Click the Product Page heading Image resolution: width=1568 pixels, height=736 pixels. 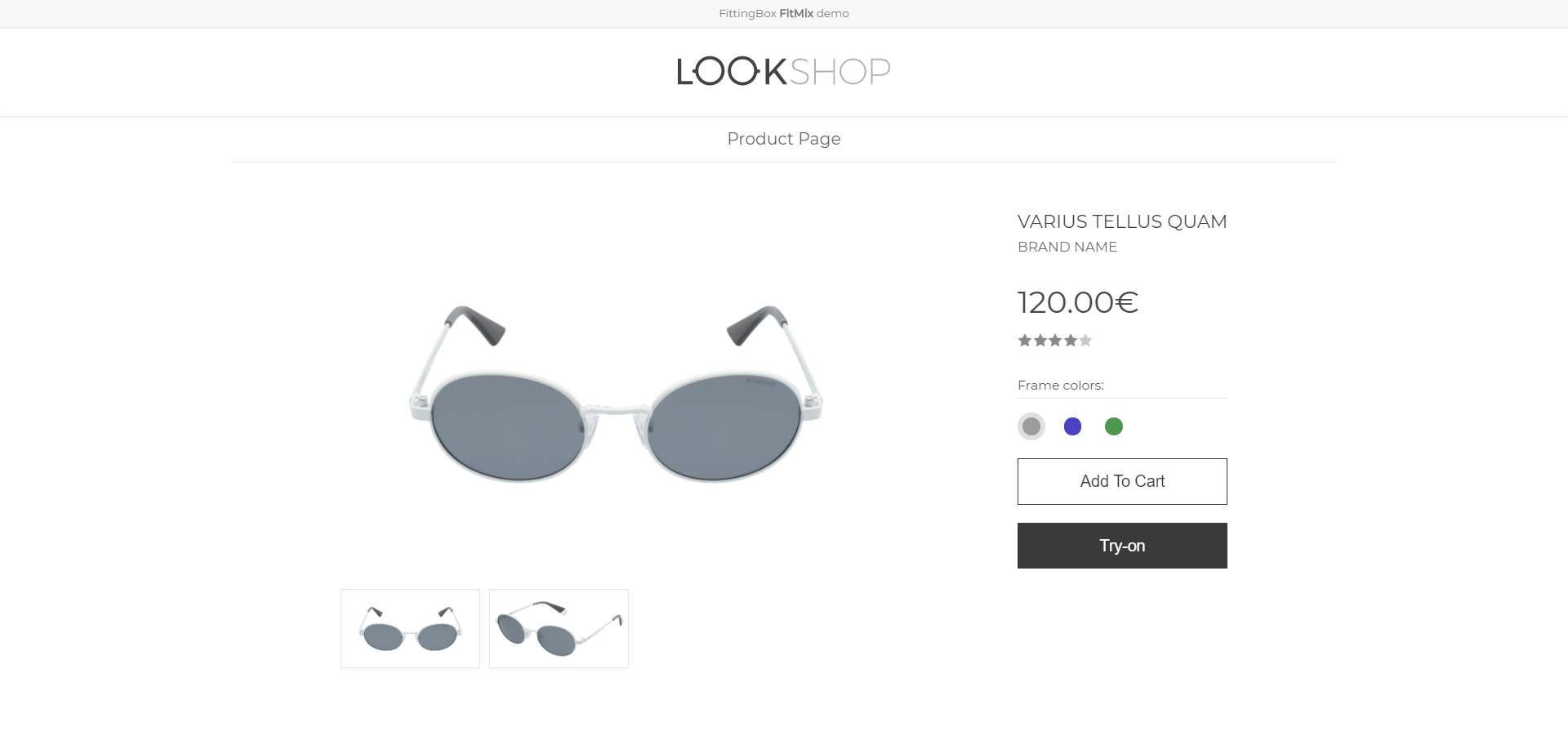point(783,139)
